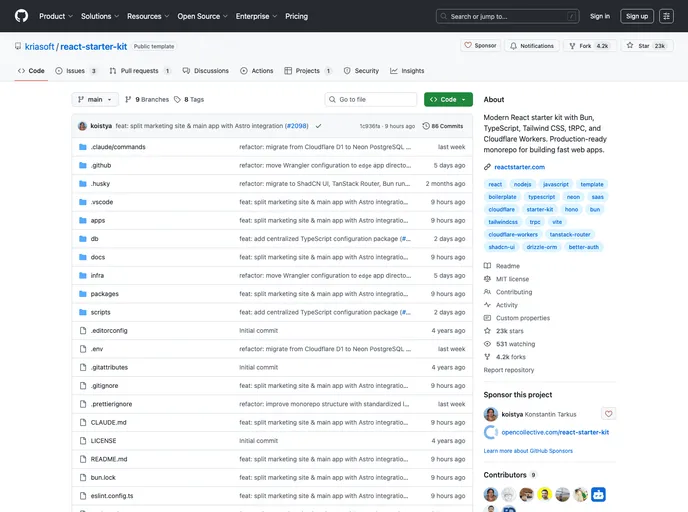Image resolution: width=688 pixels, height=512 pixels.
Task: Switch to the Issues tab
Action: pyautogui.click(x=75, y=71)
